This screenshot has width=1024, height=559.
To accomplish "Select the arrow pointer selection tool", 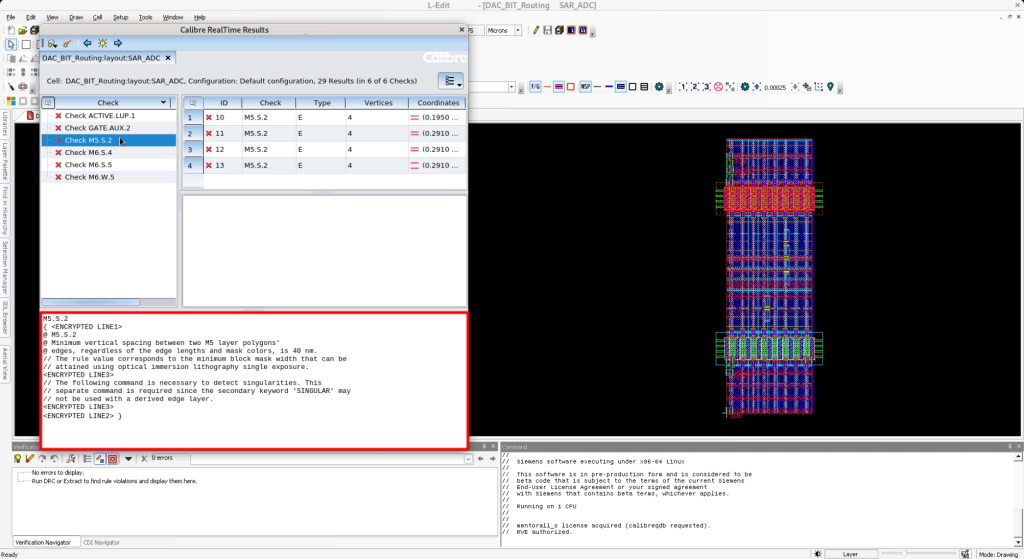I will tap(11, 44).
